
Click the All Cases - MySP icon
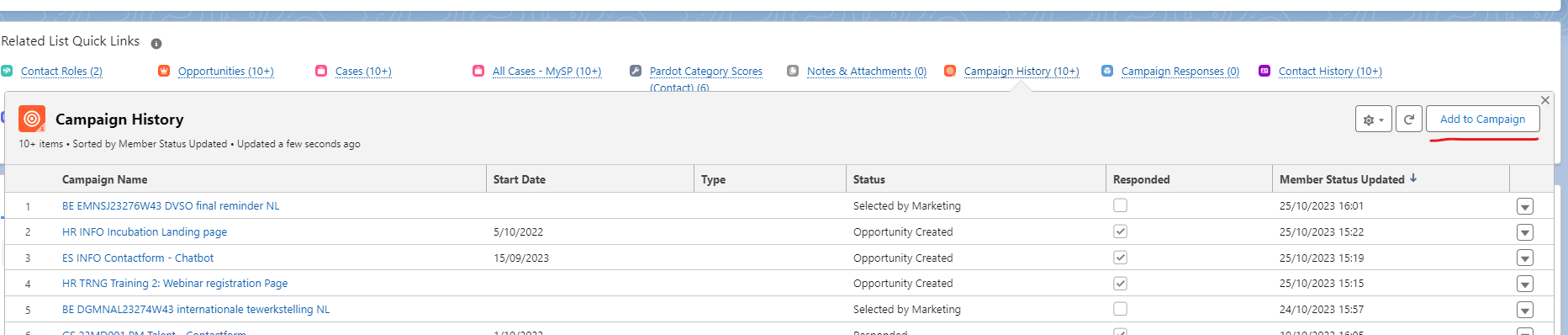click(478, 71)
